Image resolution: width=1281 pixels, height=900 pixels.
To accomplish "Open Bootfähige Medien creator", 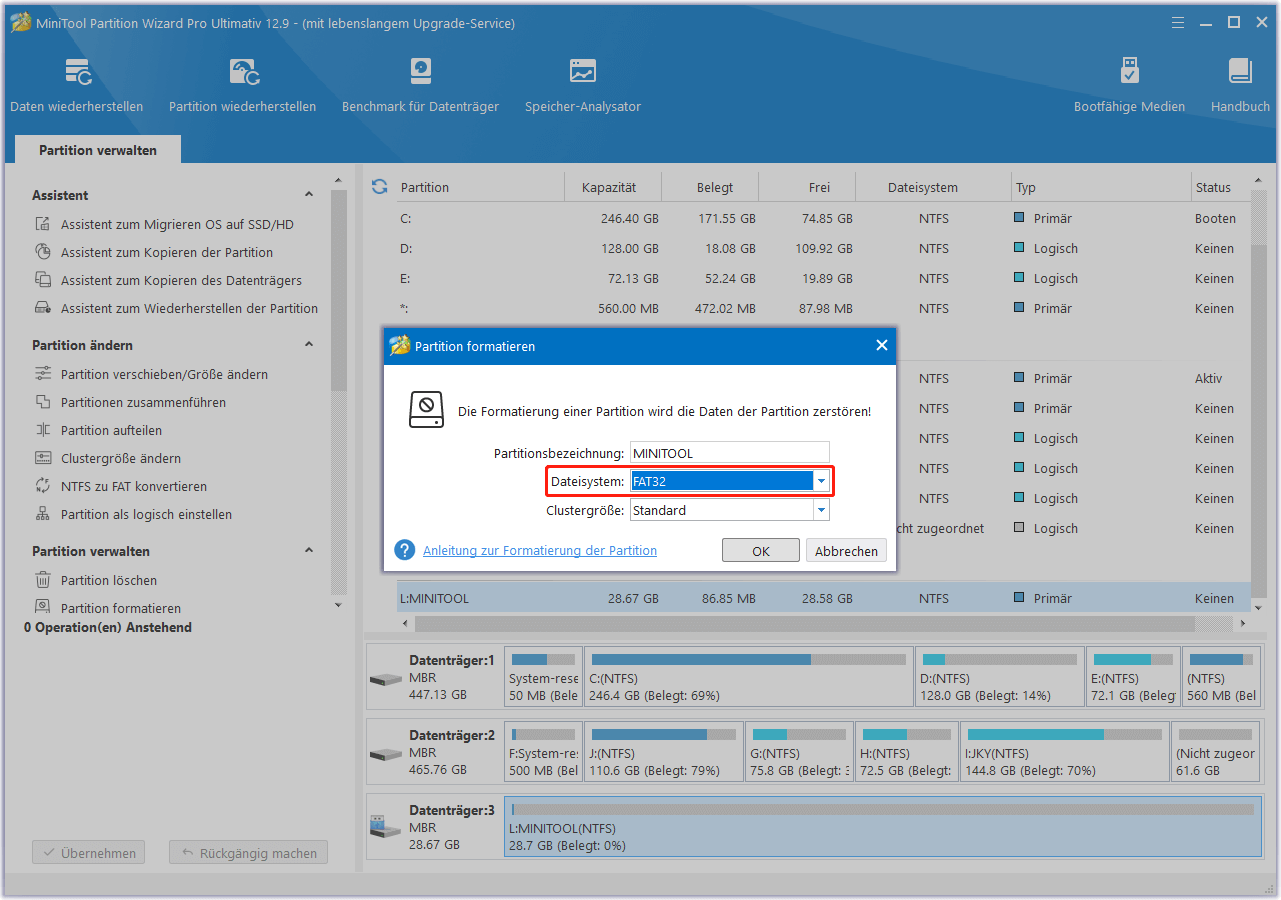I will coord(1129,86).
